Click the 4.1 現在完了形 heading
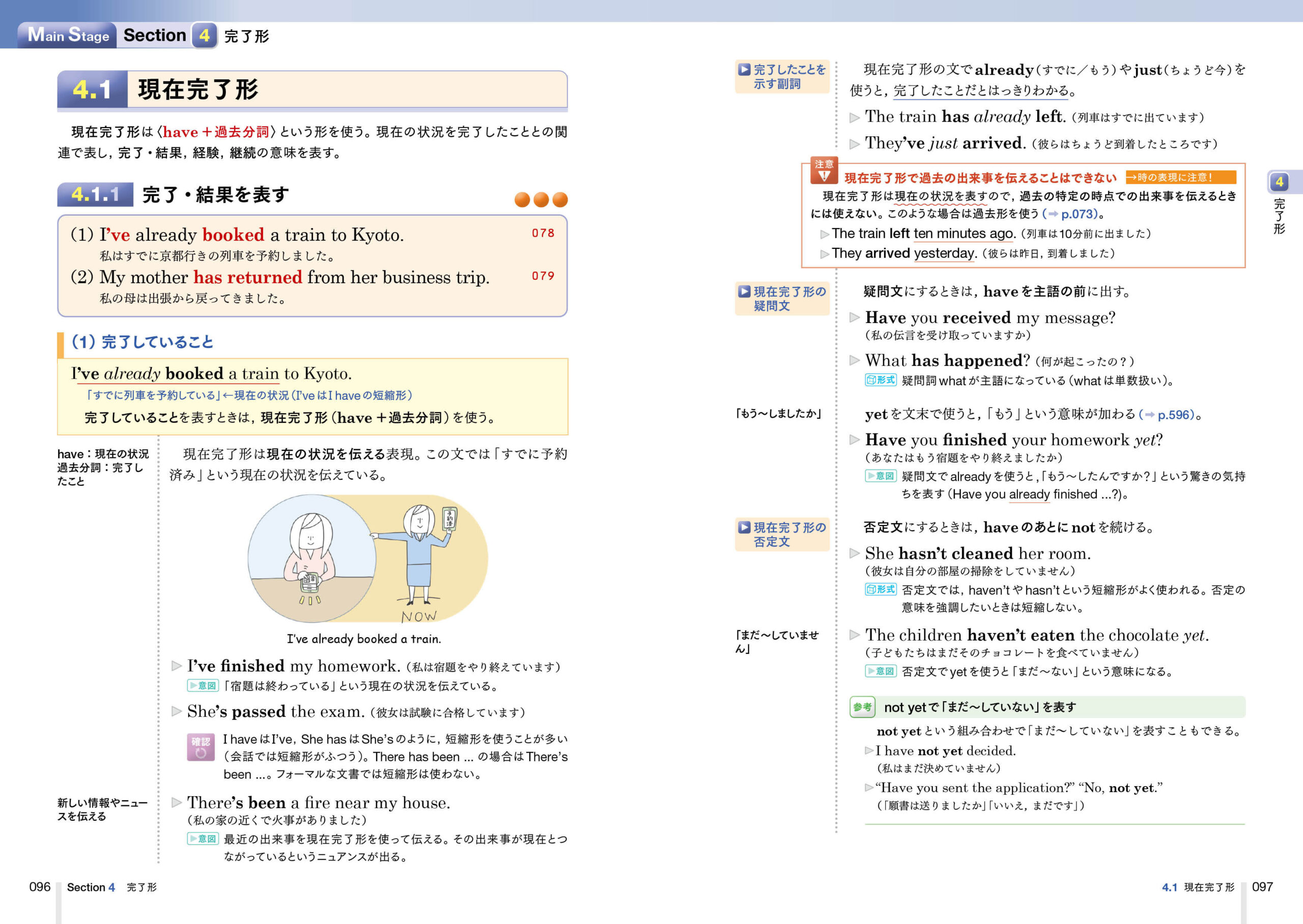 tap(313, 90)
